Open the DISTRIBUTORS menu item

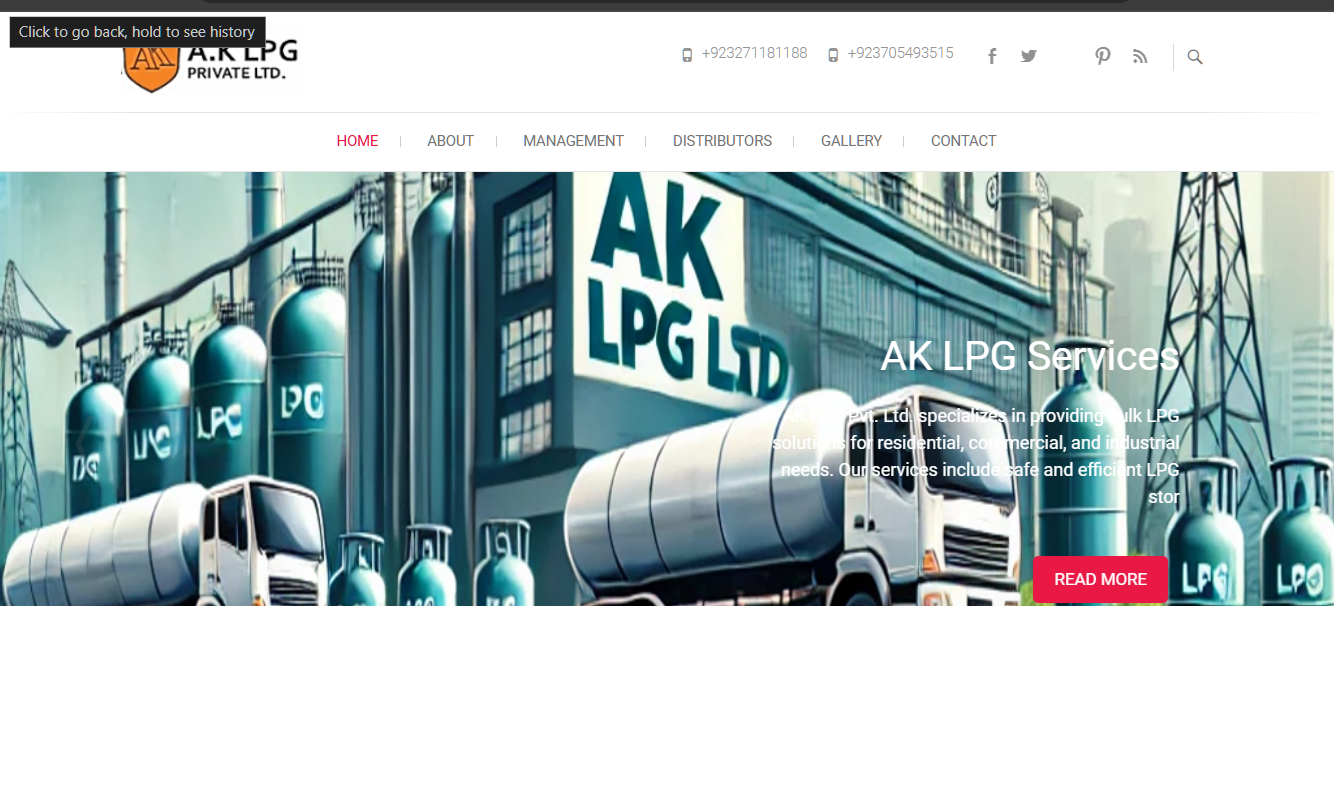point(722,141)
